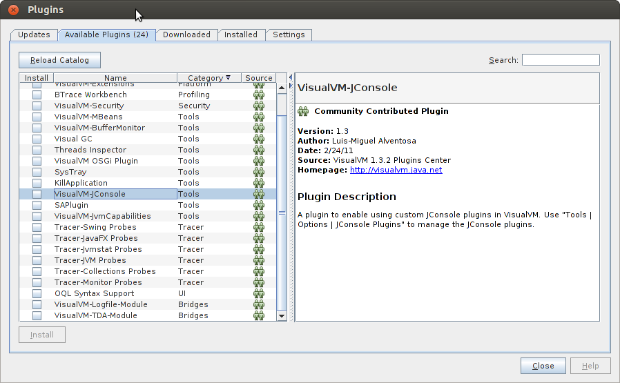The width and height of the screenshot is (620, 383).
Task: Sort by the Category column header arrow
Action: point(228,77)
